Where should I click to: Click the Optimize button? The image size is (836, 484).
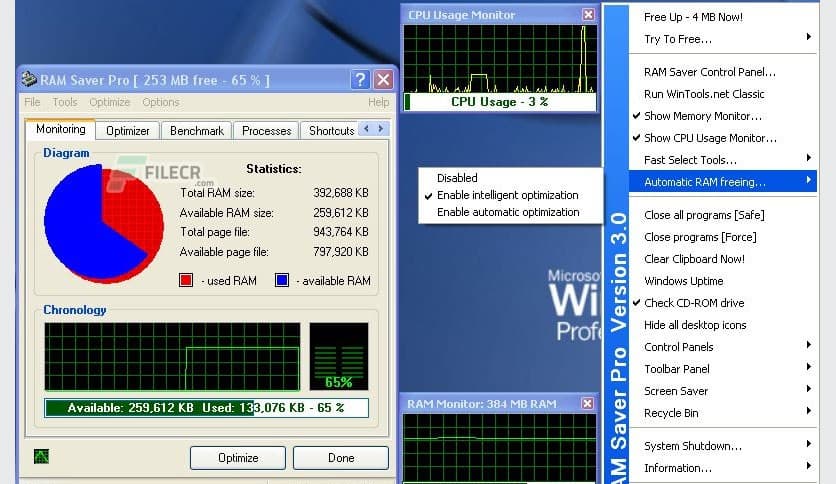[x=238, y=458]
